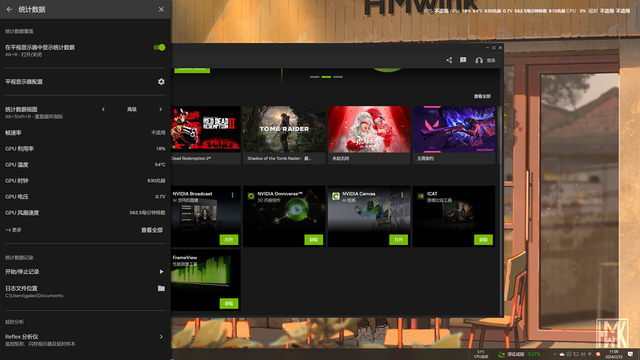Image resolution: width=640 pixels, height=360 pixels.
Task: Switch statistics view to next option
Action: click(x=160, y=109)
